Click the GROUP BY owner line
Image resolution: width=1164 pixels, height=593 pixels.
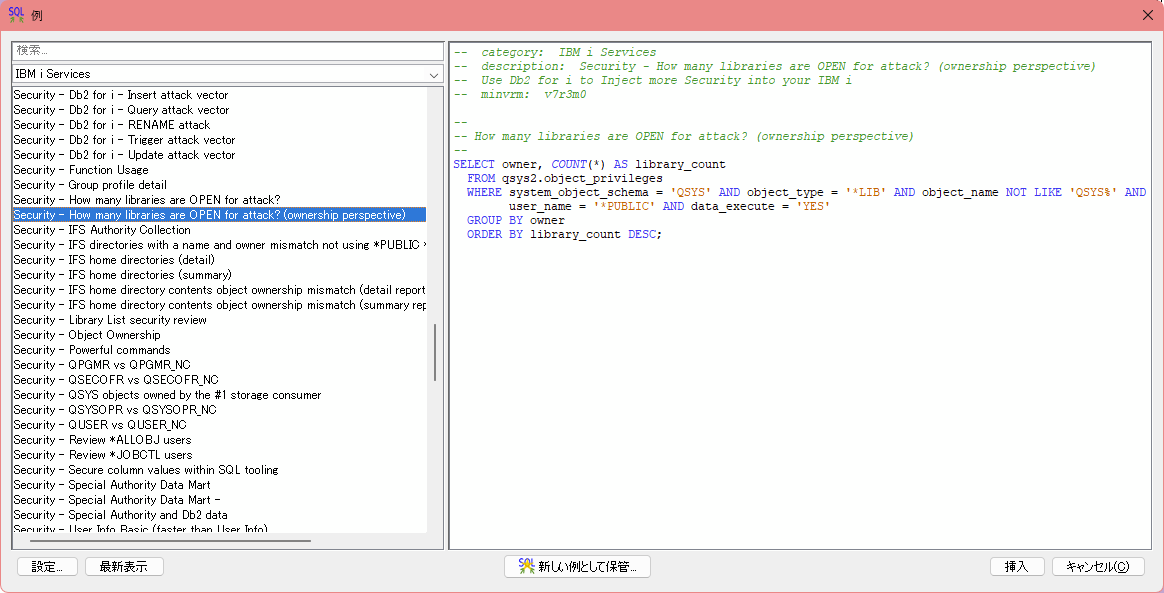click(x=516, y=220)
